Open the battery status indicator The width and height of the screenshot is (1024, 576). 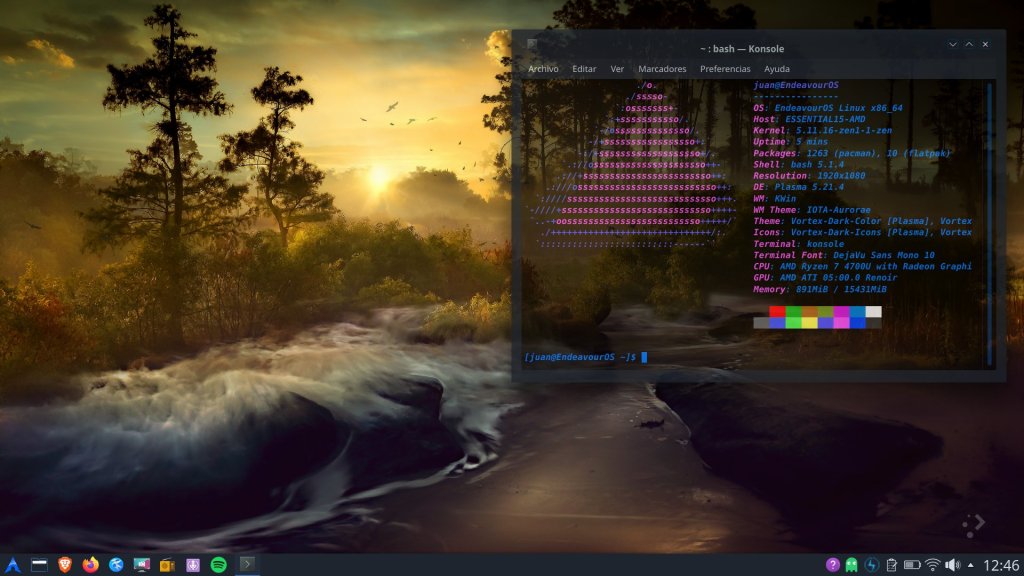[x=912, y=565]
